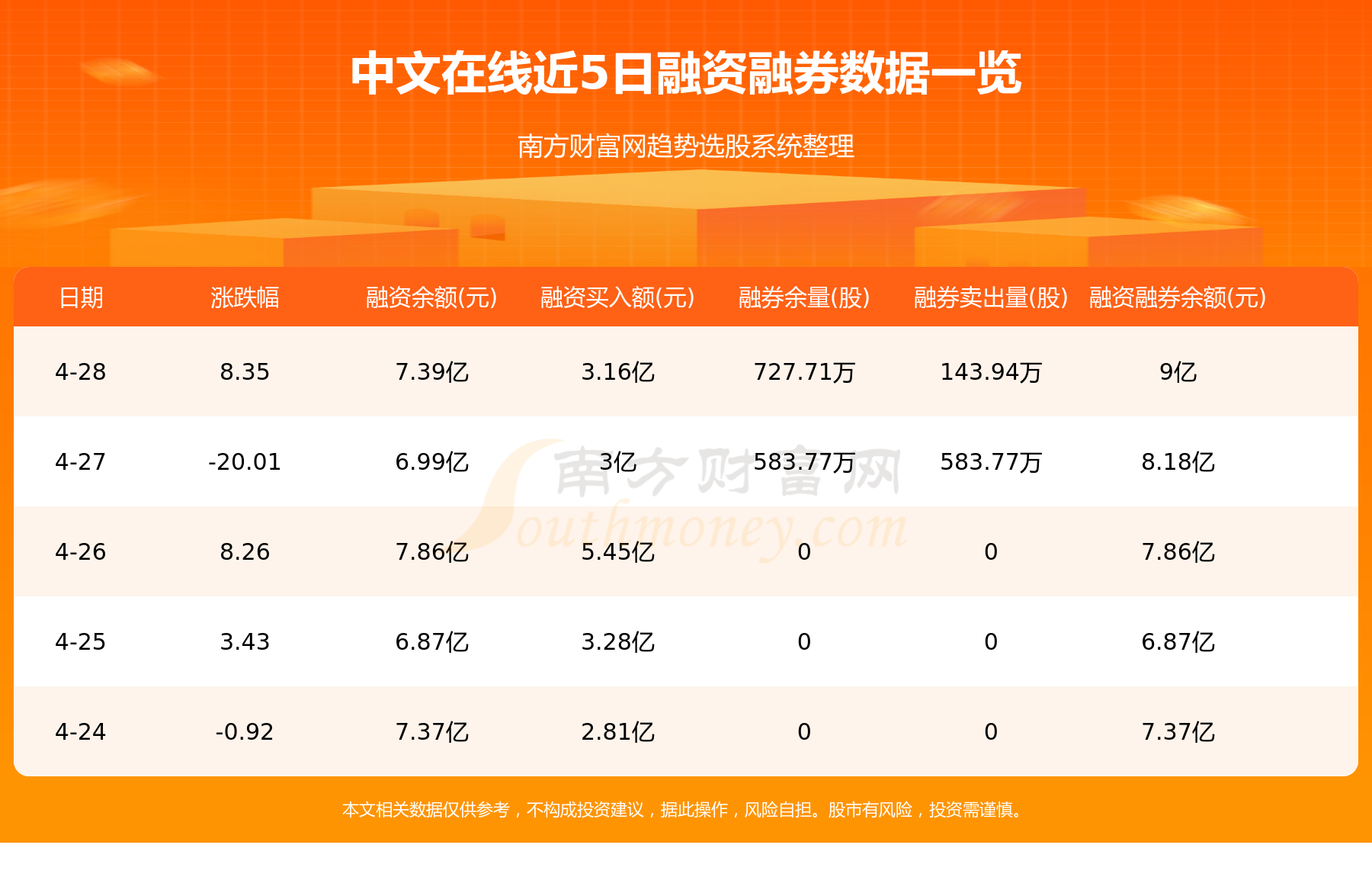Click the 3.16亿 financing purchase amount

pyautogui.click(x=617, y=371)
